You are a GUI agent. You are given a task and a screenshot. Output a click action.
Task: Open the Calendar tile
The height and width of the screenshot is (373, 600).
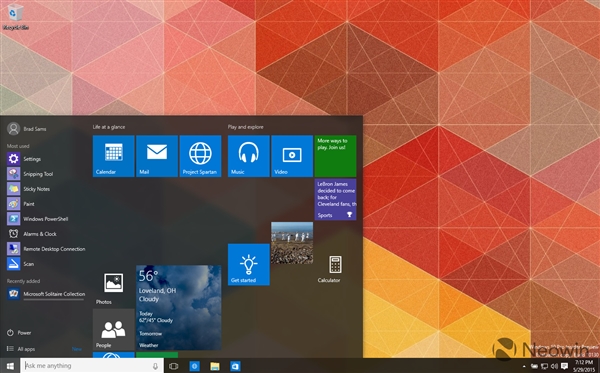click(114, 156)
